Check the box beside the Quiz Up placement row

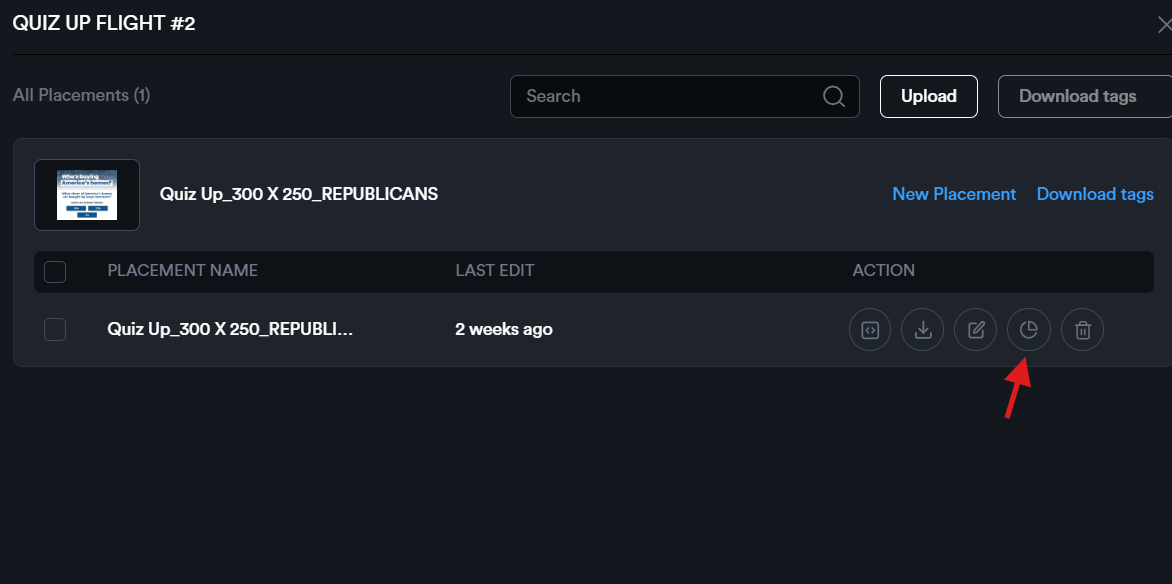point(55,329)
